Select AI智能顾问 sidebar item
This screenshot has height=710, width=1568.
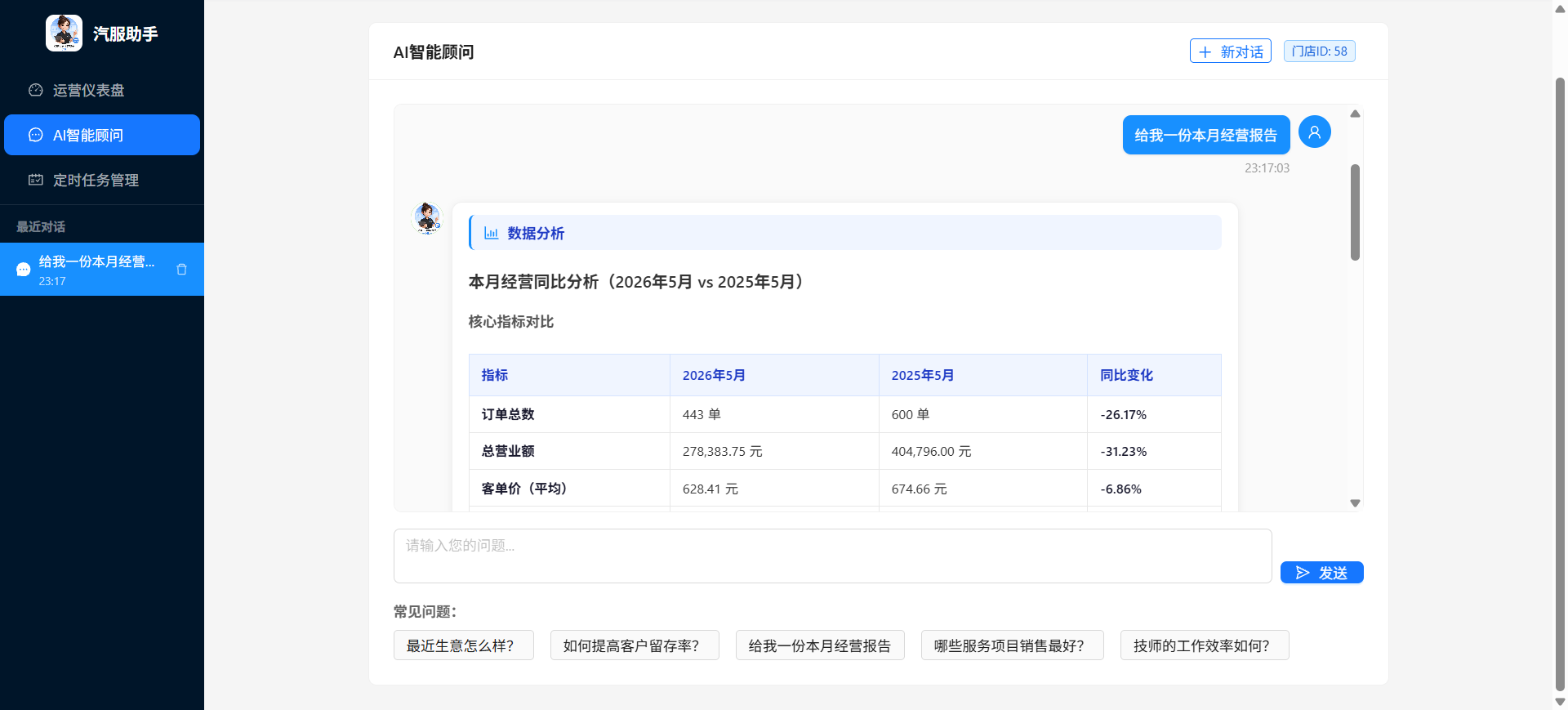[x=102, y=135]
